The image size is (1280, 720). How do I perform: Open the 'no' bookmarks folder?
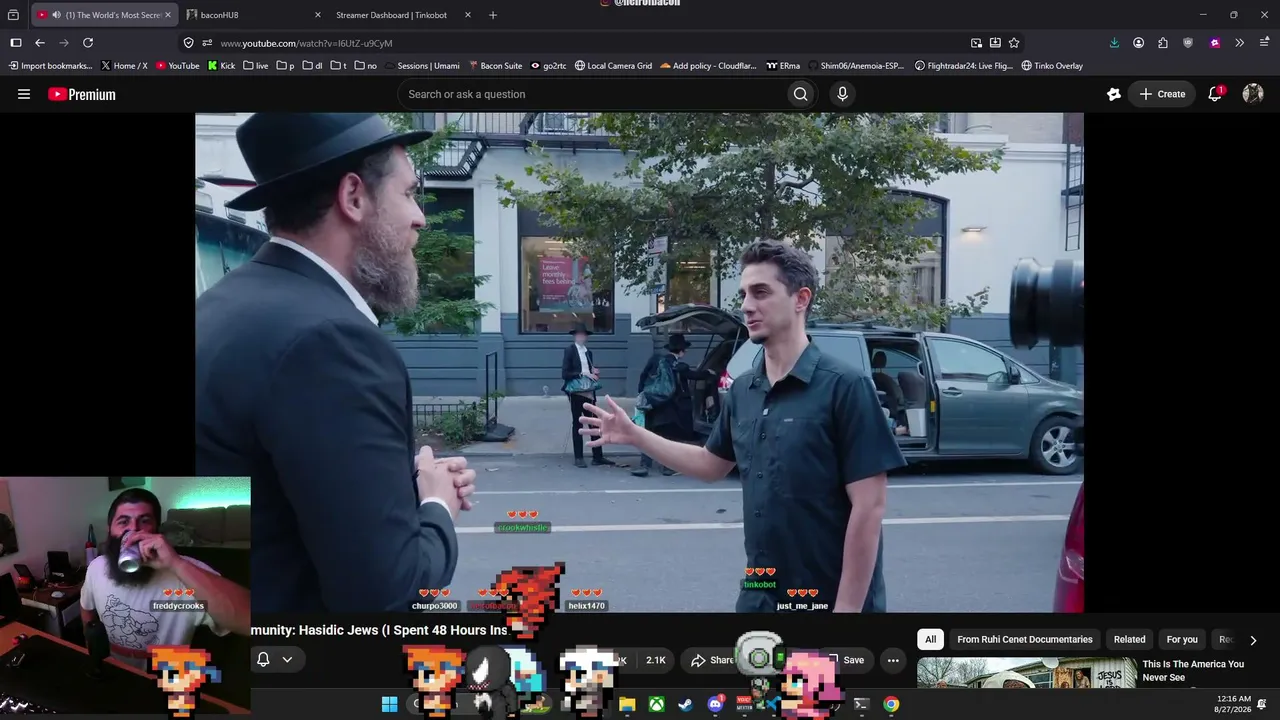click(x=366, y=66)
